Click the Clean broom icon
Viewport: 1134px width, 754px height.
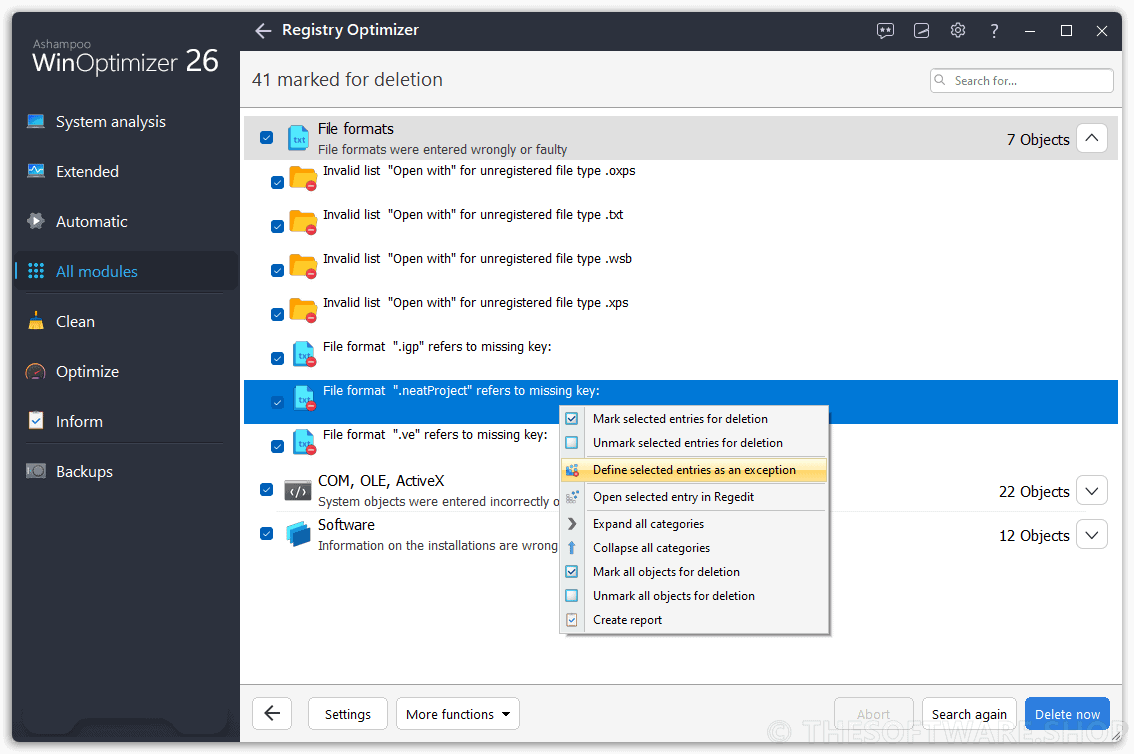35,321
